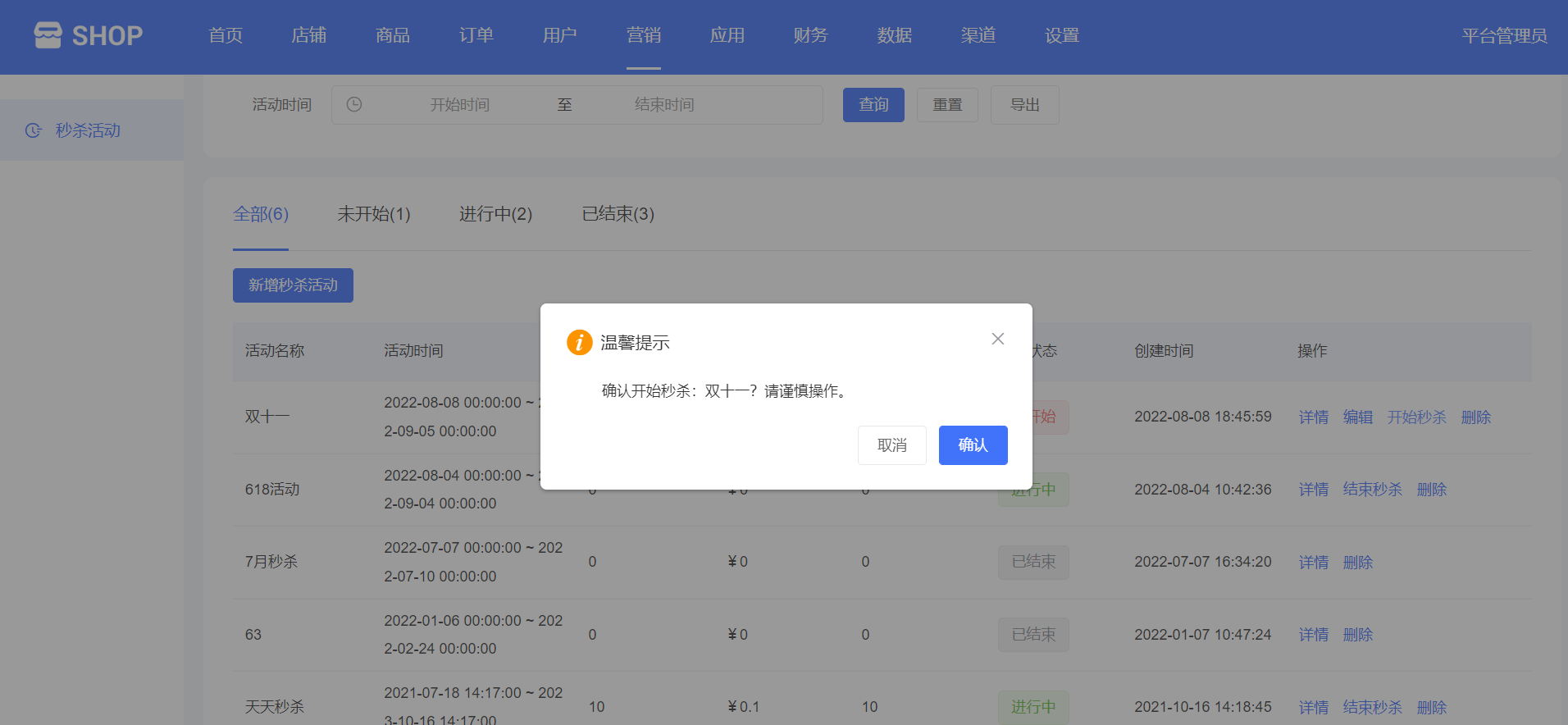Click the SHOP store logo icon
The image size is (1568, 725).
click(x=48, y=35)
